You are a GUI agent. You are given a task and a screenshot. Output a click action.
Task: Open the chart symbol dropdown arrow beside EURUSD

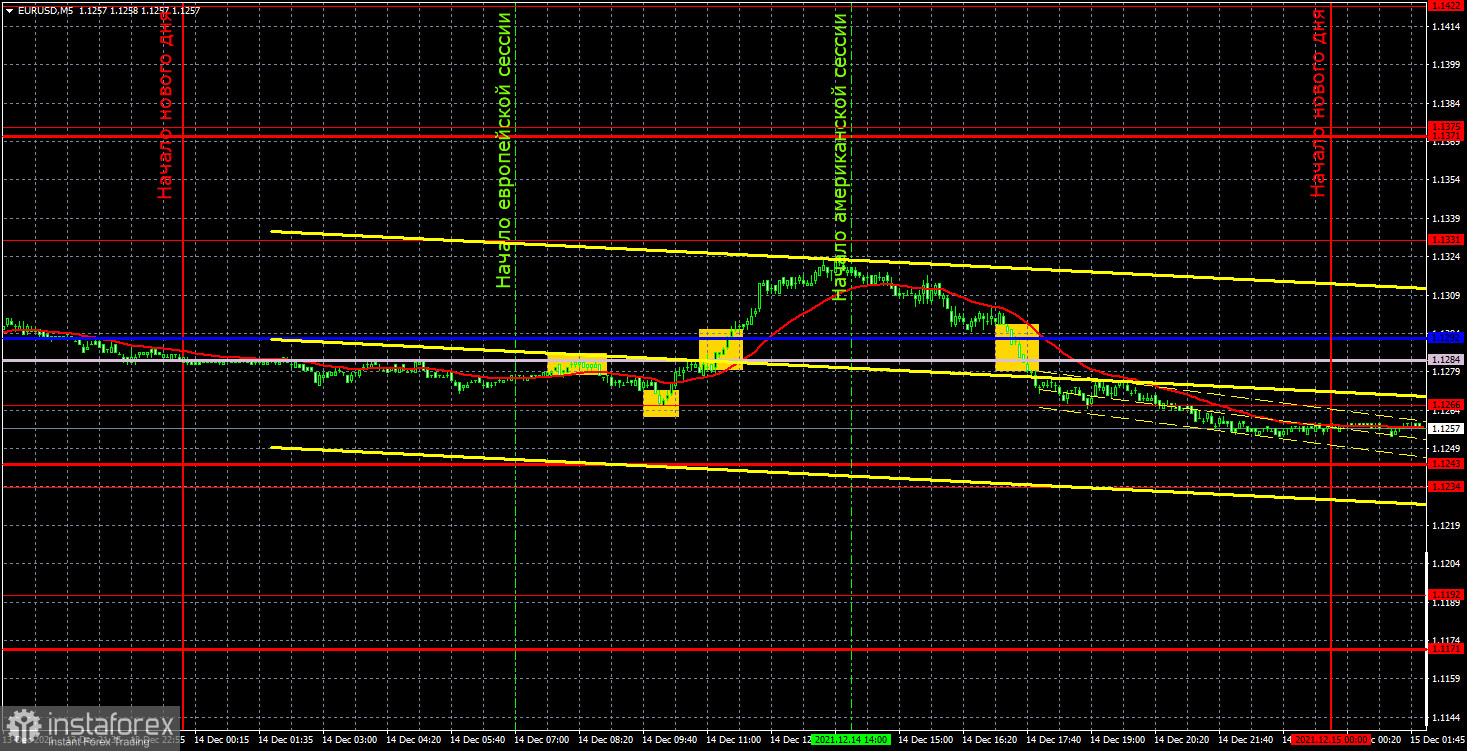pyautogui.click(x=9, y=10)
